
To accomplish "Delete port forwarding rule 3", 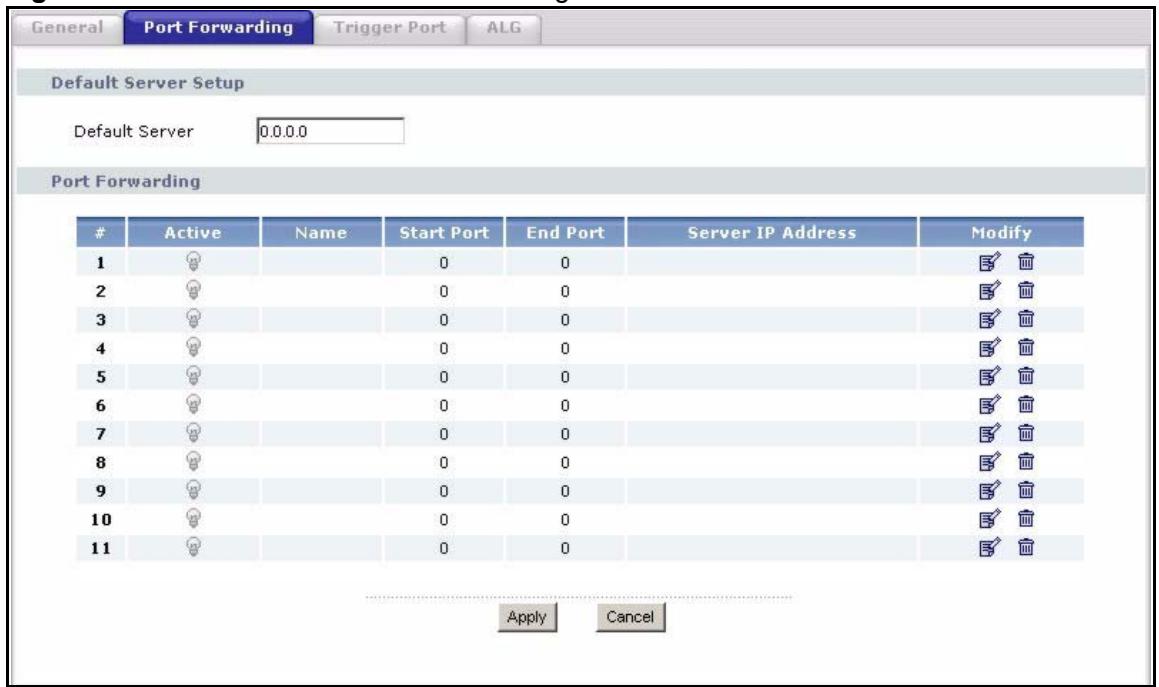I will click(x=1026, y=318).
